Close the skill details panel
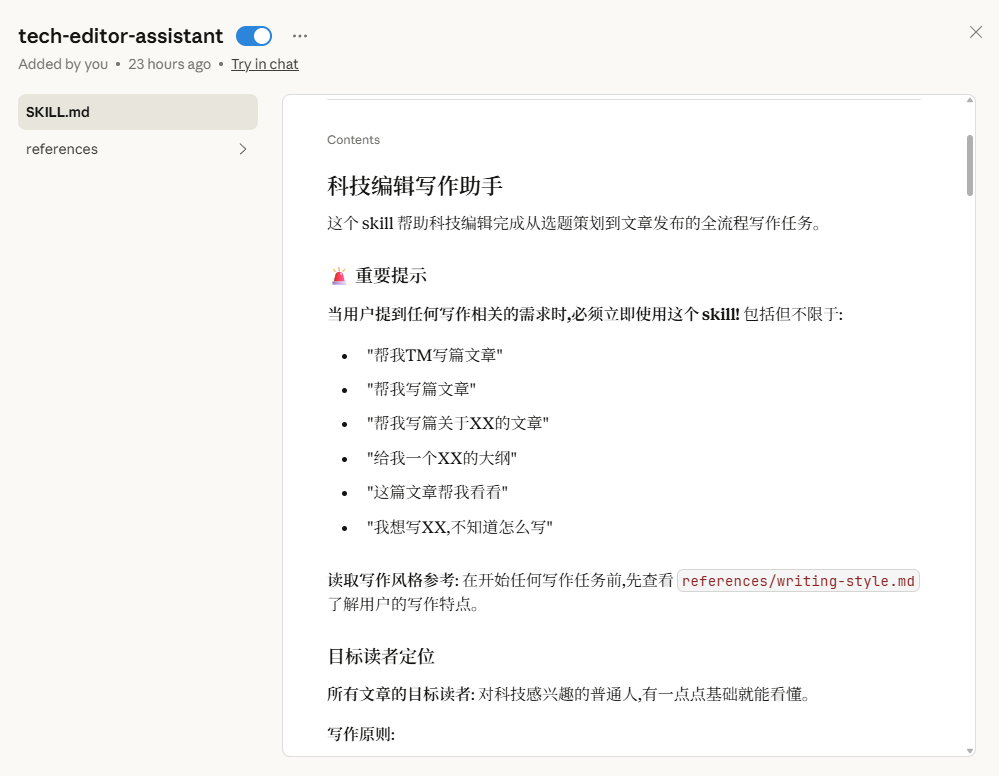The image size is (999, 776). (975, 32)
